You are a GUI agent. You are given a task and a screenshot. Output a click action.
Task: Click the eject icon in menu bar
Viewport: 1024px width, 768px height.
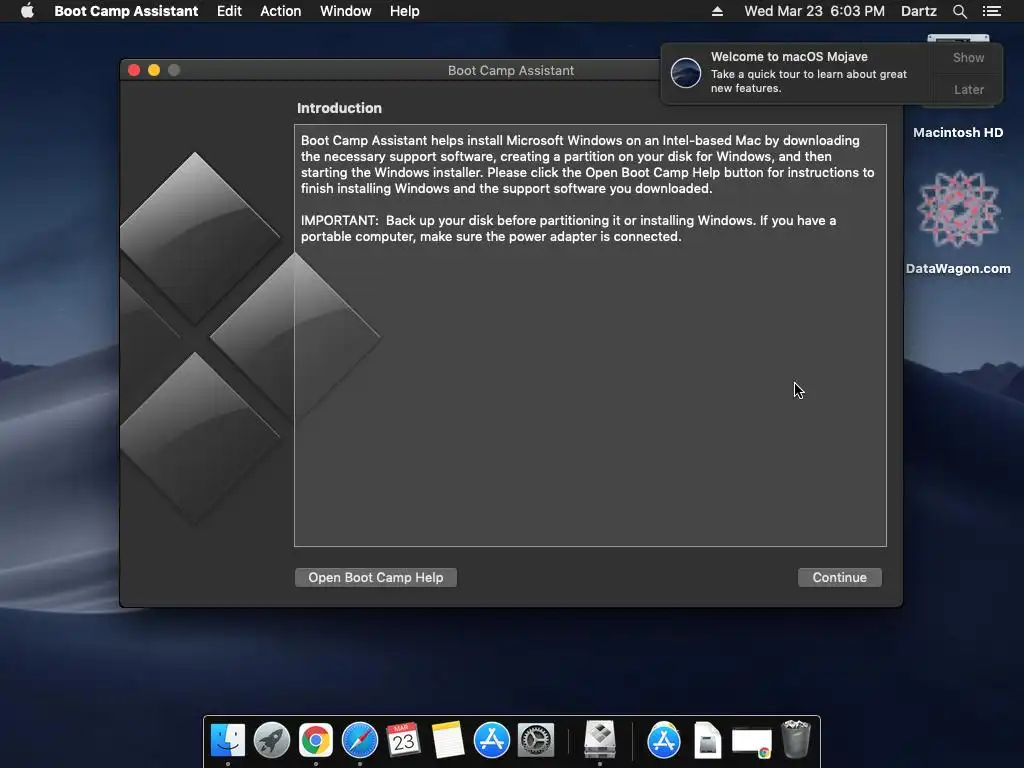pyautogui.click(x=717, y=11)
